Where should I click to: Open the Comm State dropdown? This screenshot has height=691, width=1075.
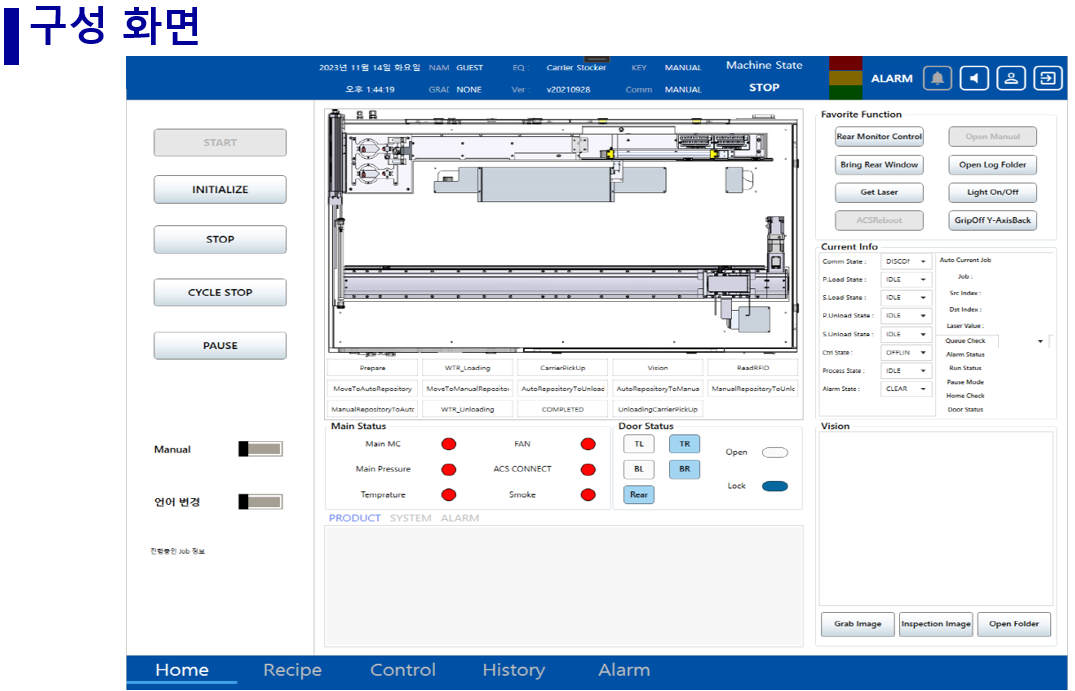(x=906, y=262)
